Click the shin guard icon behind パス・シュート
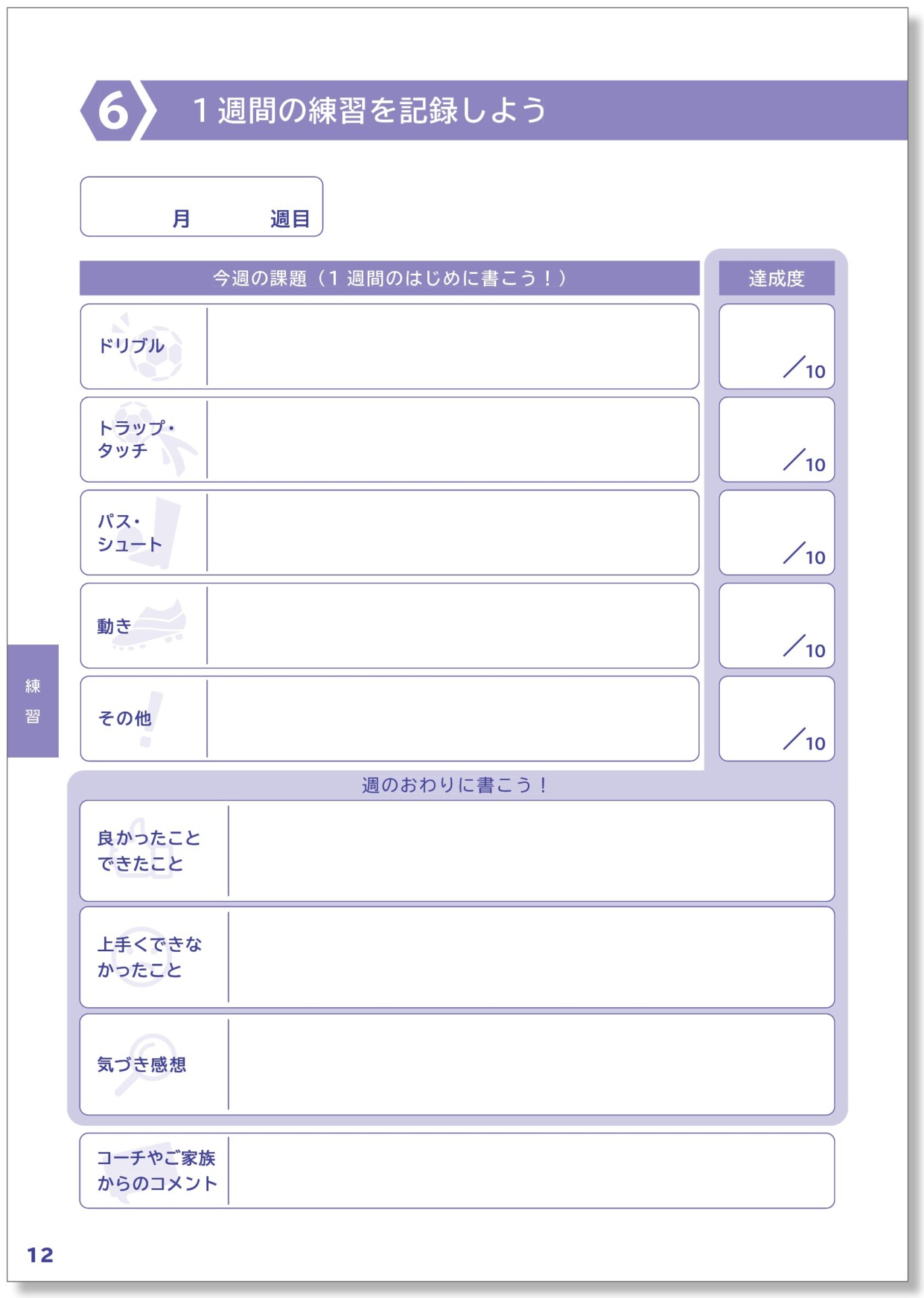The width and height of the screenshot is (924, 1298). click(x=163, y=532)
